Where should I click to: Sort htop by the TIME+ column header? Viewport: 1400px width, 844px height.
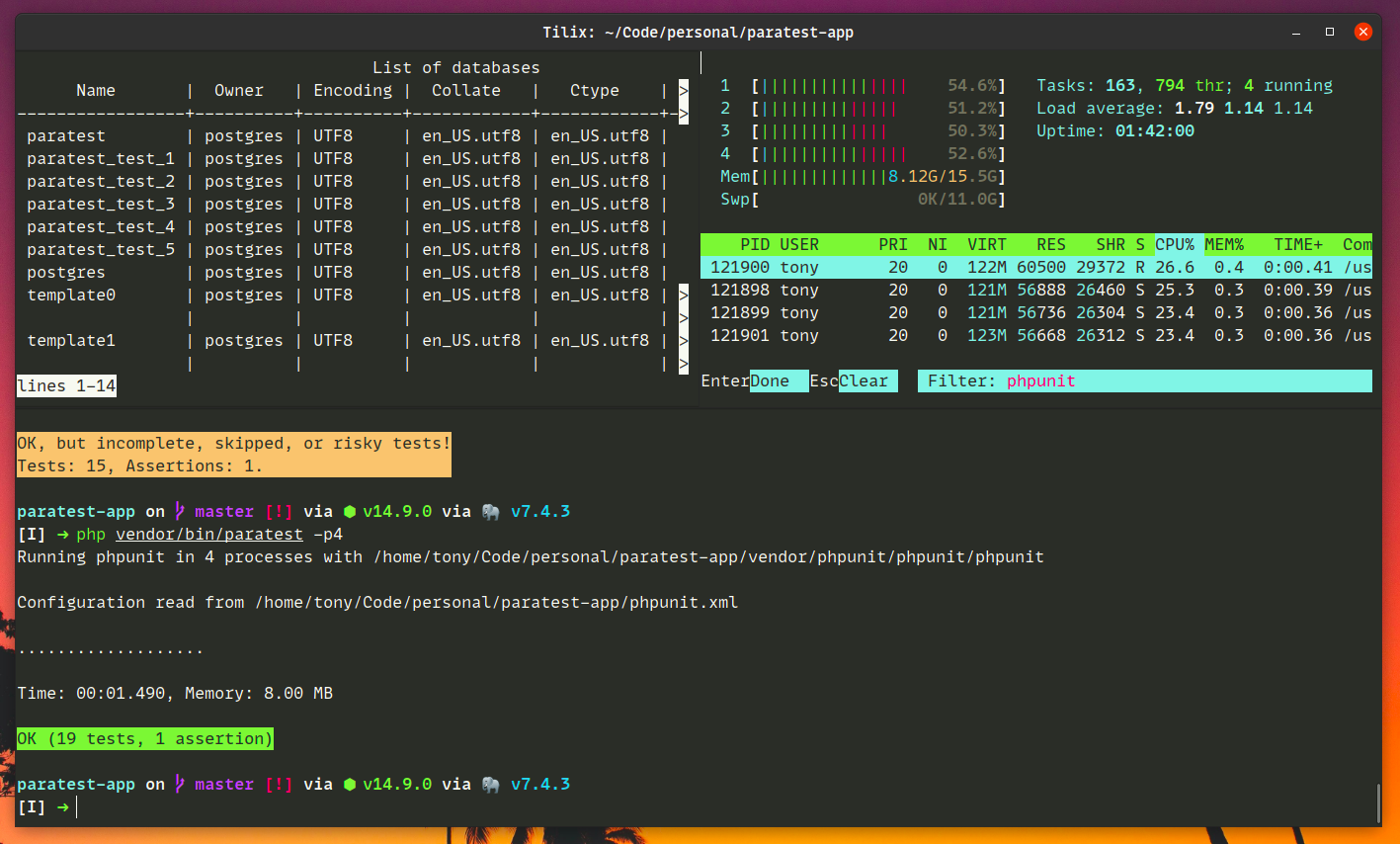pyautogui.click(x=1297, y=244)
